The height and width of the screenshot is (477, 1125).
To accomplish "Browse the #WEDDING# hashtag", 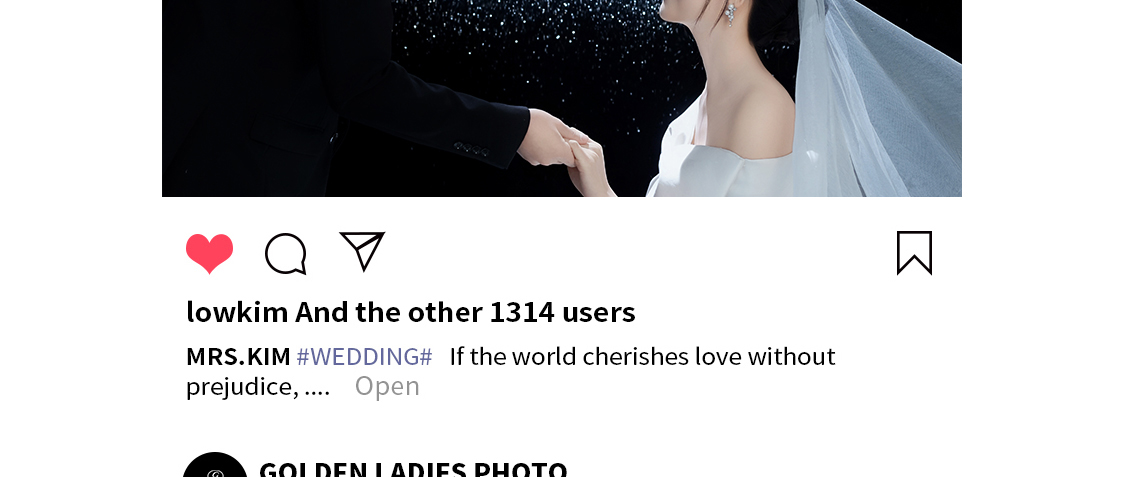I will pos(364,356).
